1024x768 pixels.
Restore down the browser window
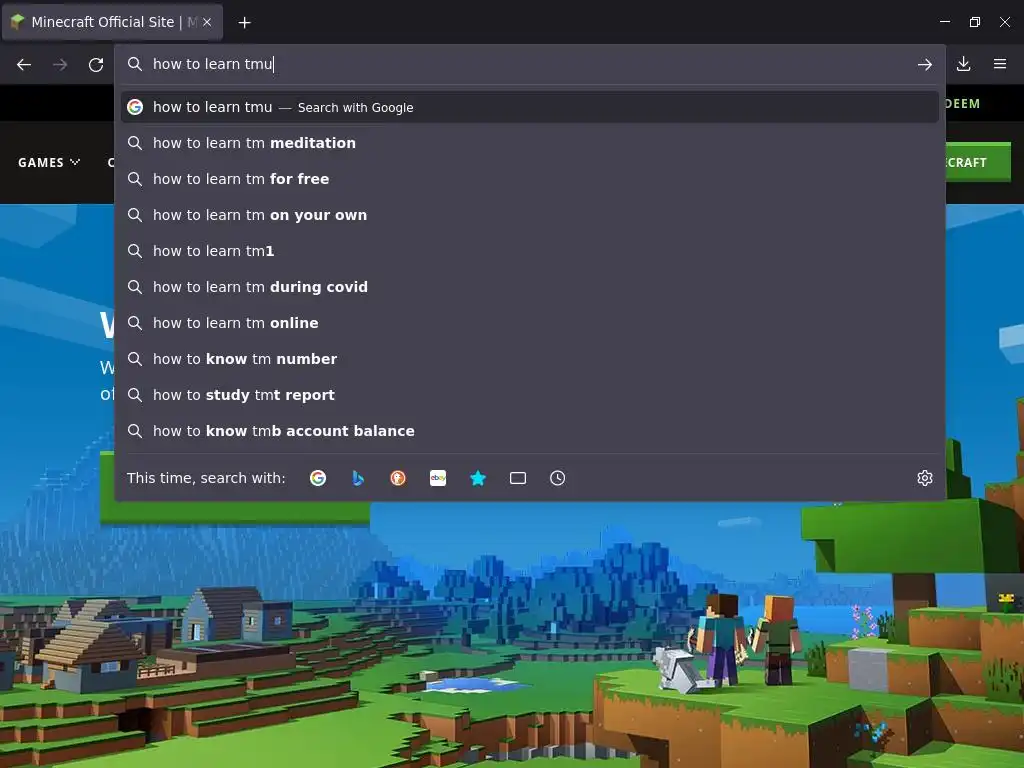point(975,22)
